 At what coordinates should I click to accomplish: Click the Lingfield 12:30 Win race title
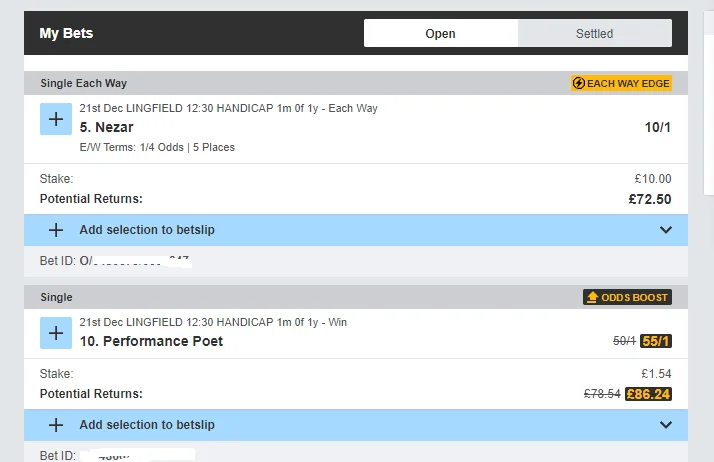coord(213,322)
